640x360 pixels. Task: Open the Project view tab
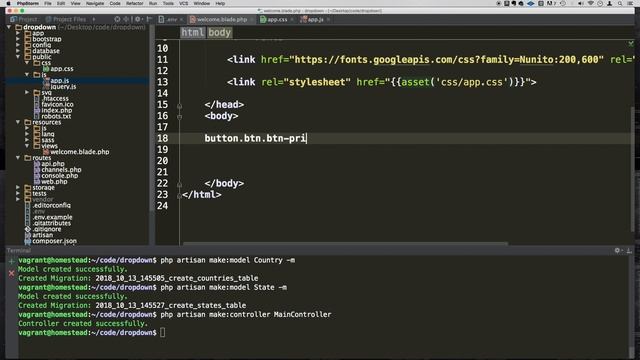pos(24,19)
